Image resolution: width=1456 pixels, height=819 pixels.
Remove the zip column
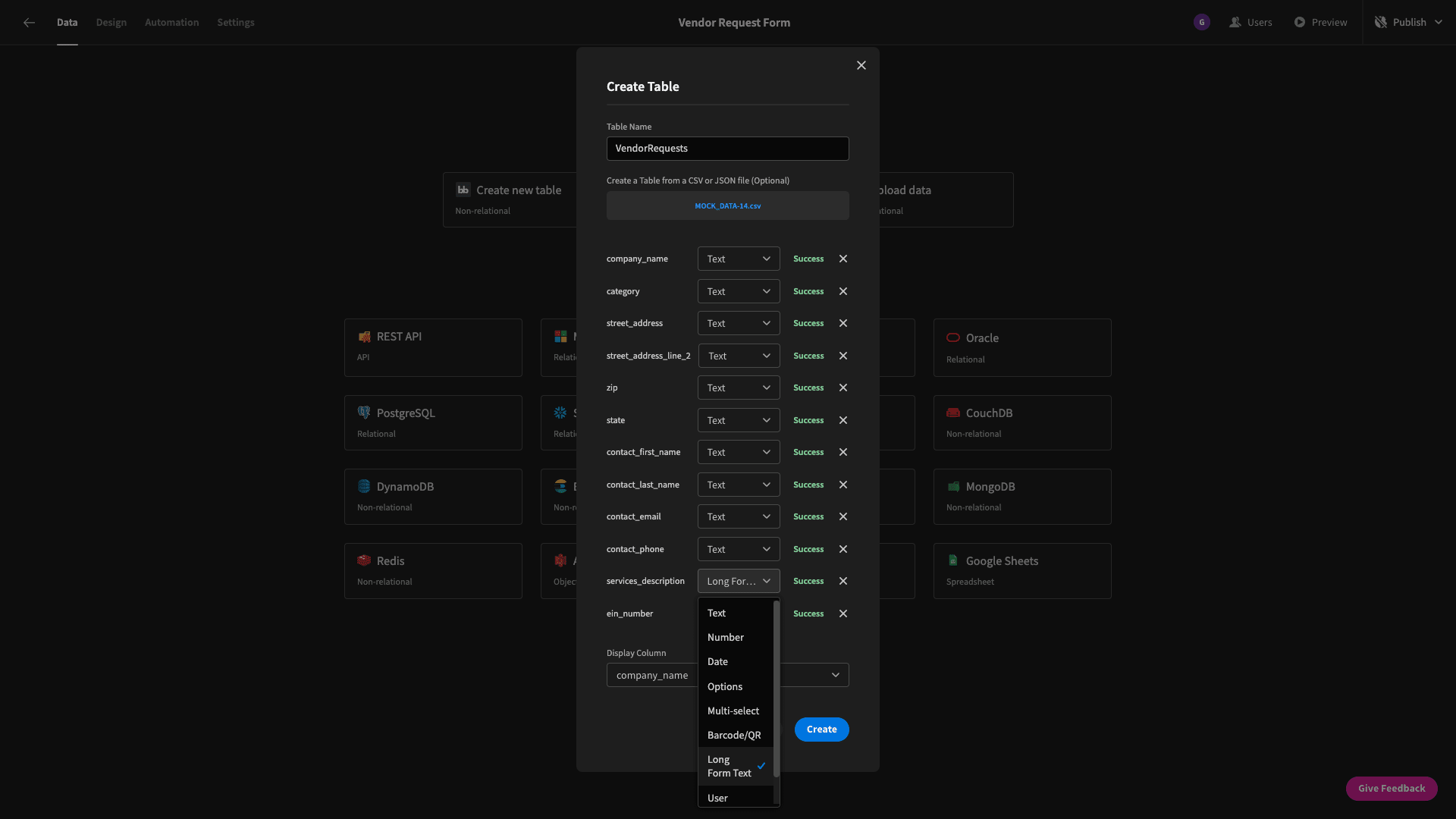click(x=843, y=388)
